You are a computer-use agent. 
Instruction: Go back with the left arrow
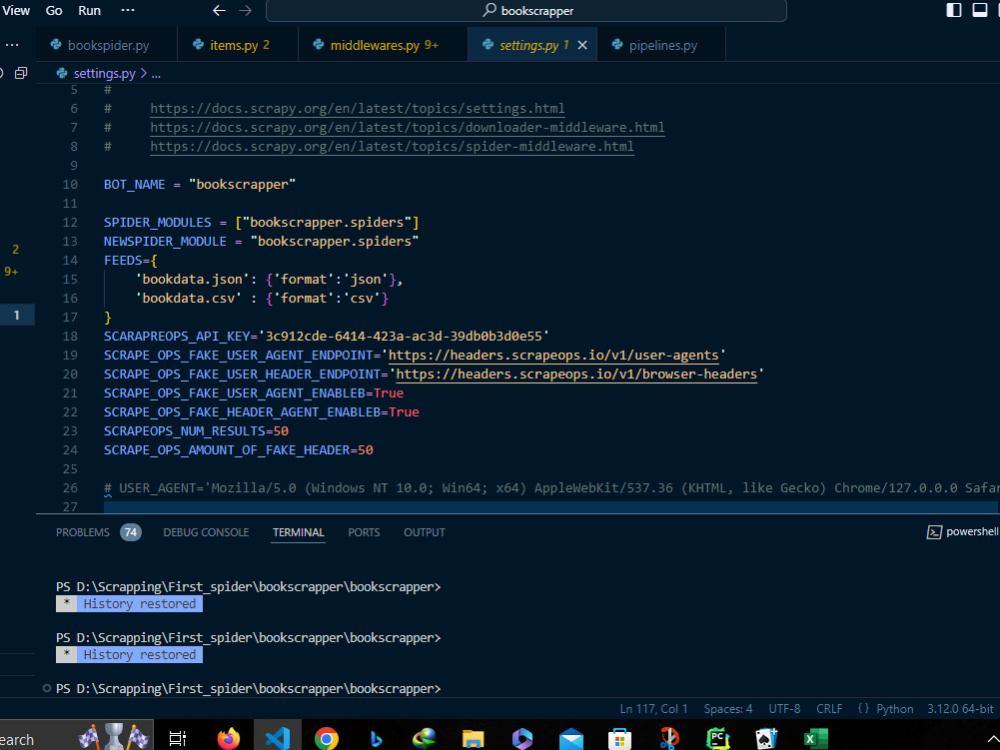219,11
